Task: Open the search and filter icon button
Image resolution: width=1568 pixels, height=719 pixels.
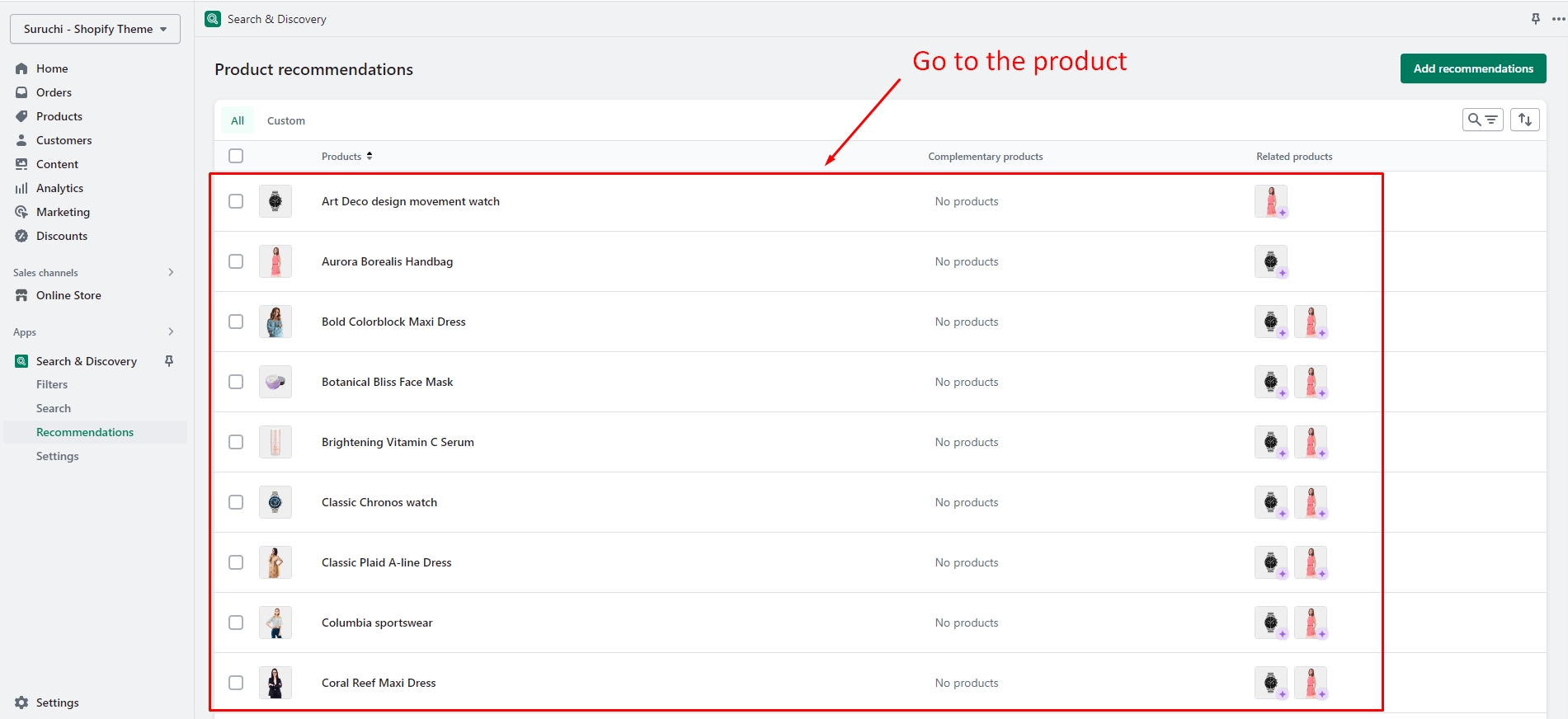Action: [1482, 120]
